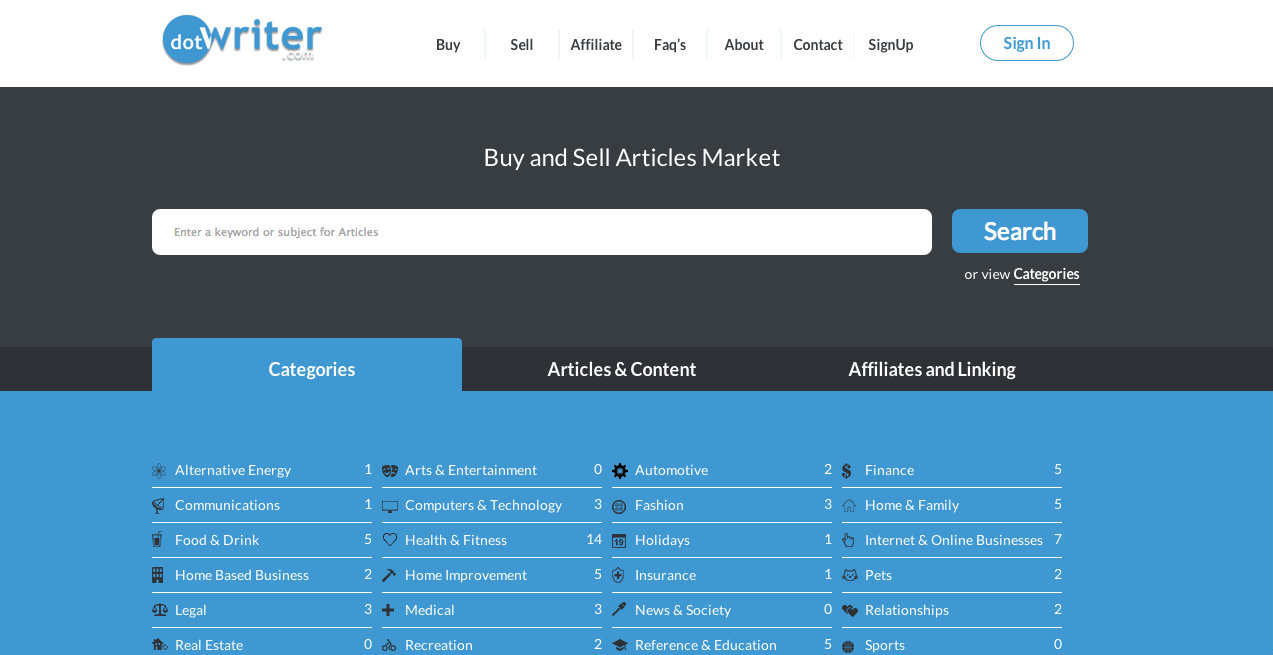The width and height of the screenshot is (1273, 655).
Task: Switch to the Affiliates and Linking tab
Action: click(931, 369)
